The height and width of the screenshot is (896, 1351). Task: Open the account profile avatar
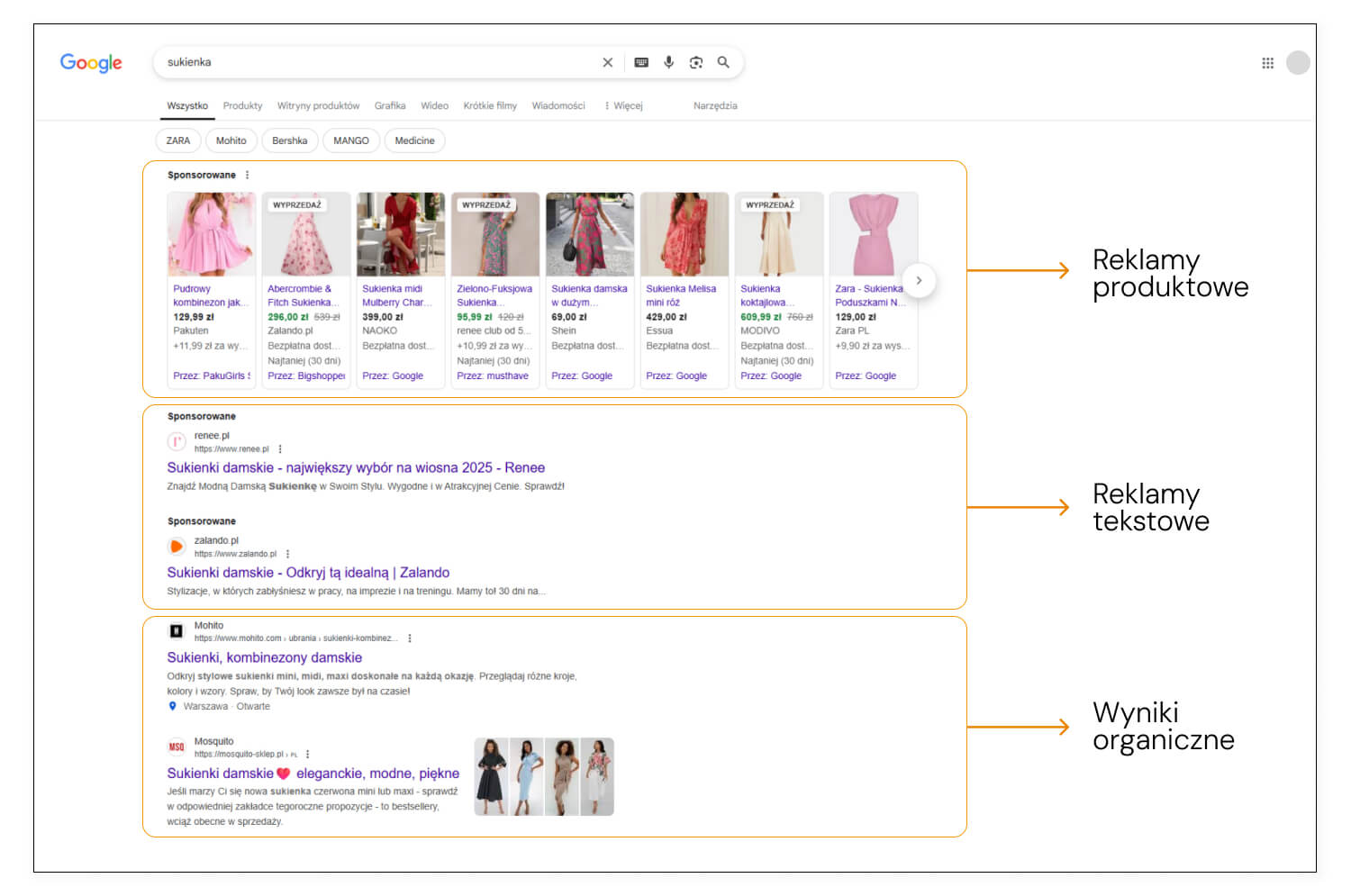tap(1298, 62)
